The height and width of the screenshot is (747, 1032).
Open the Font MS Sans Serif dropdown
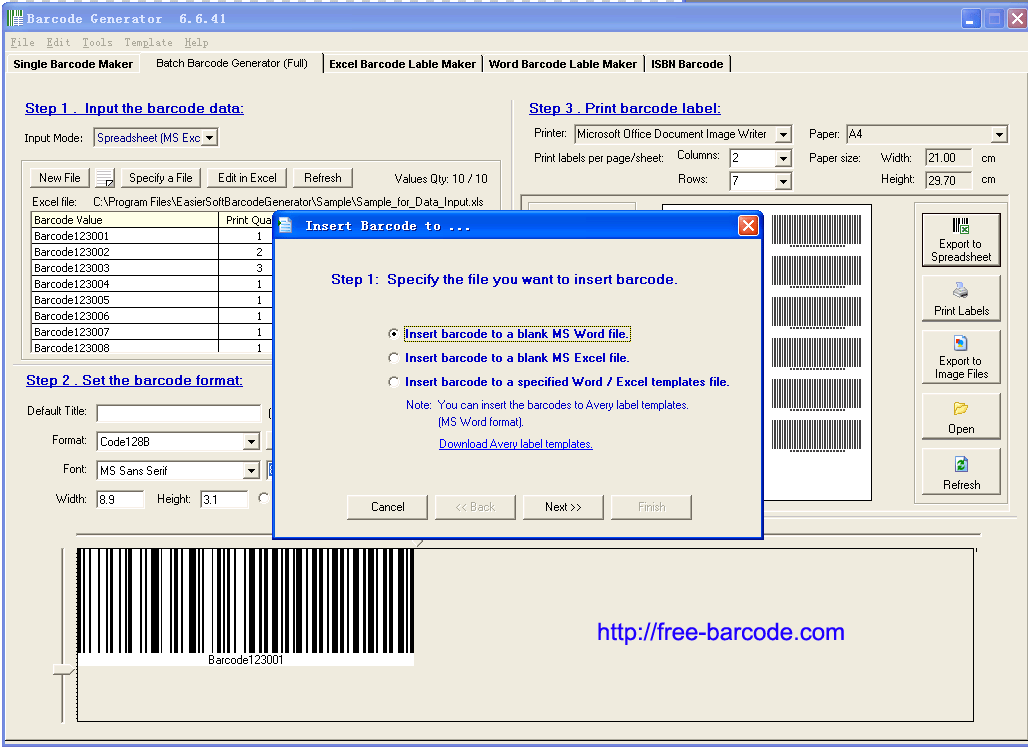coord(251,471)
